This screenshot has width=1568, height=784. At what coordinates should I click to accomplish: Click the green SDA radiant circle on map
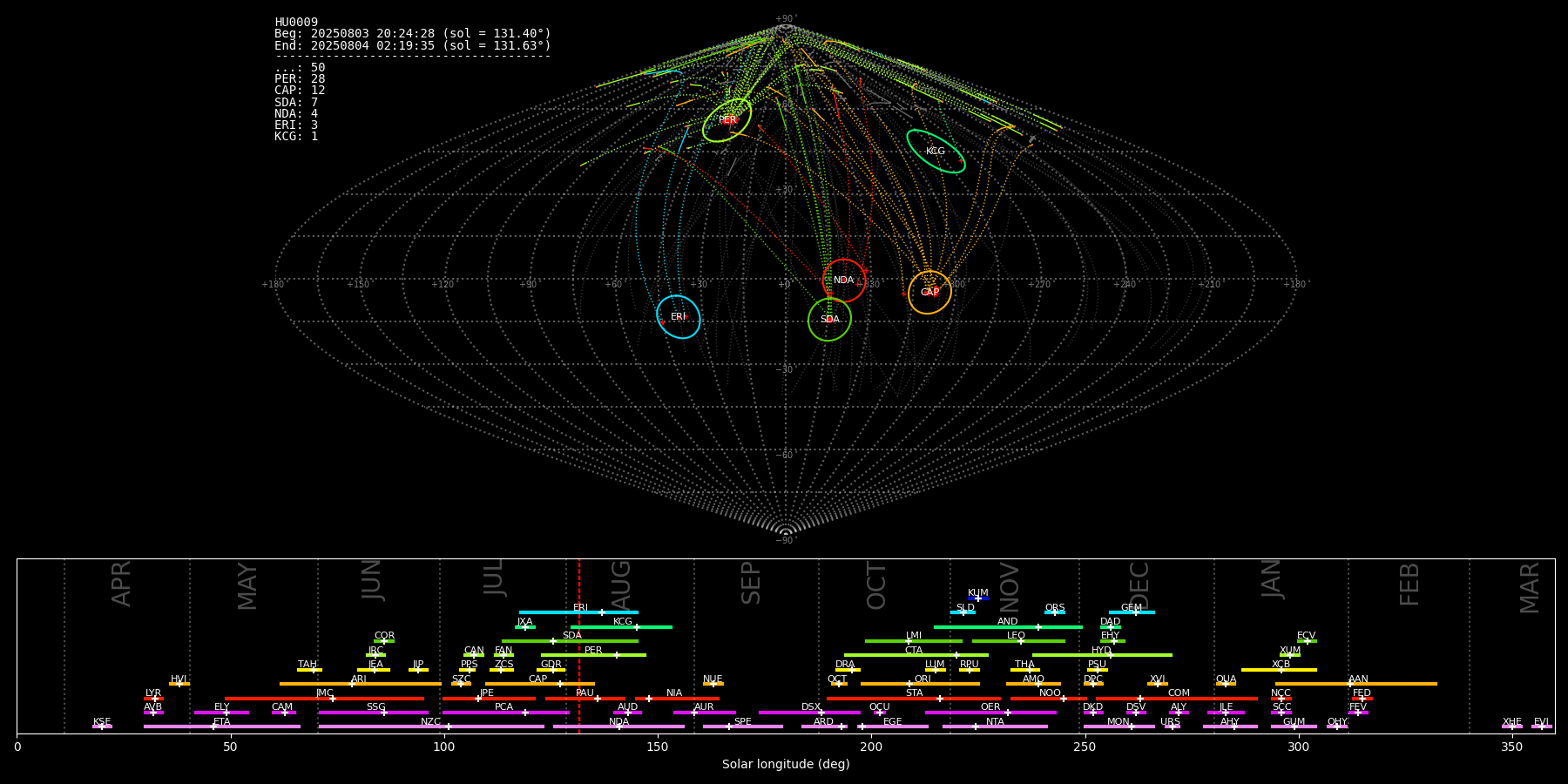[829, 319]
